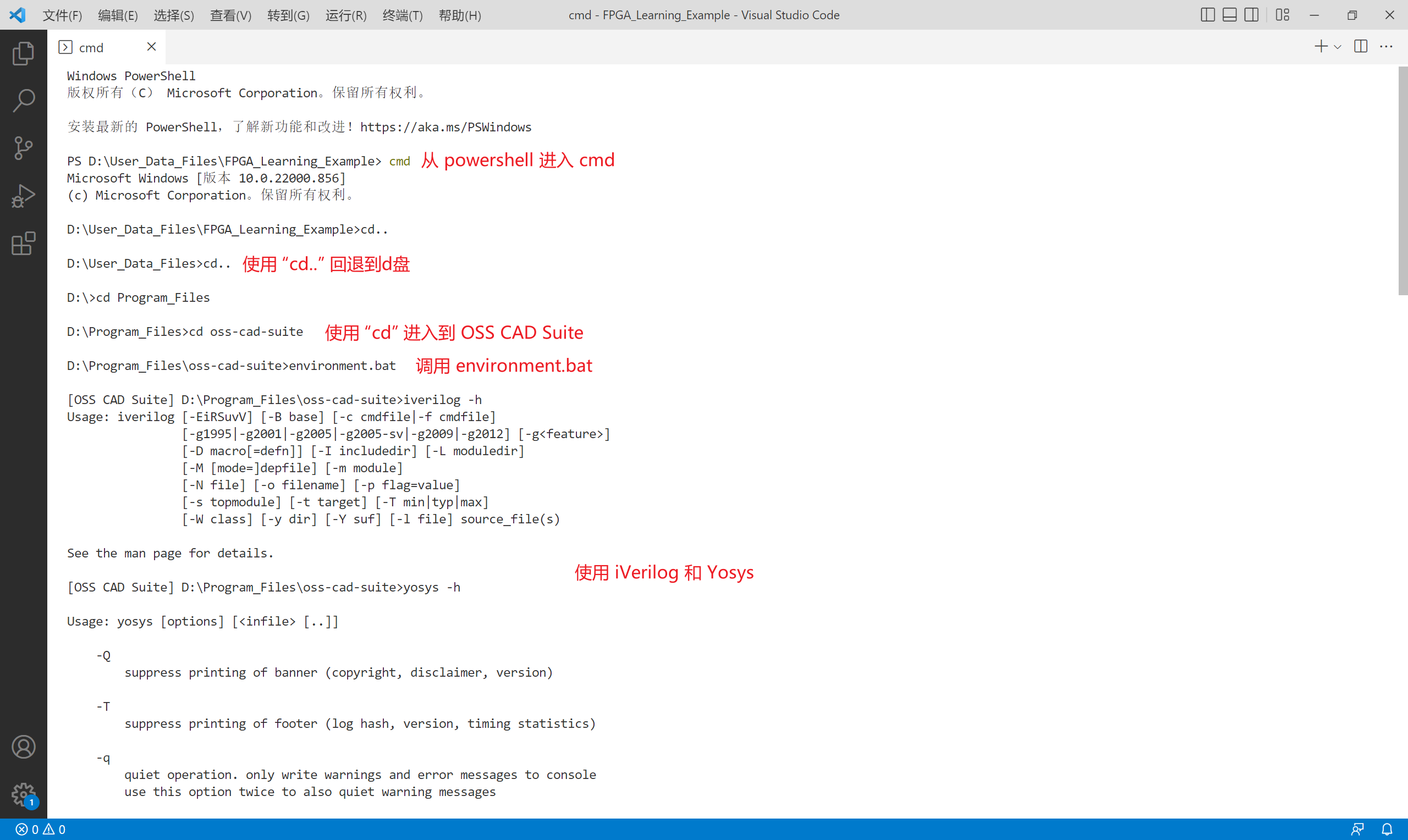The width and height of the screenshot is (1408, 840).
Task: Click "[-s topmodule] [-t target]" usage line
Action: (x=334, y=502)
